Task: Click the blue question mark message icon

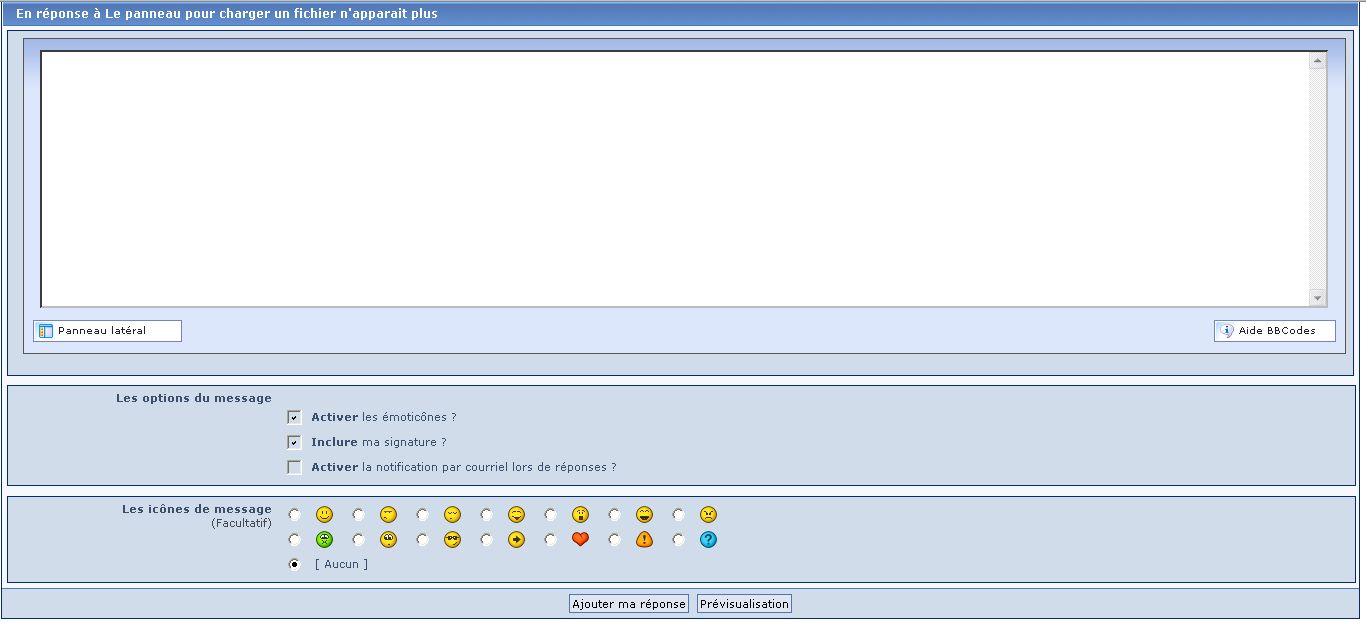Action: pos(708,539)
